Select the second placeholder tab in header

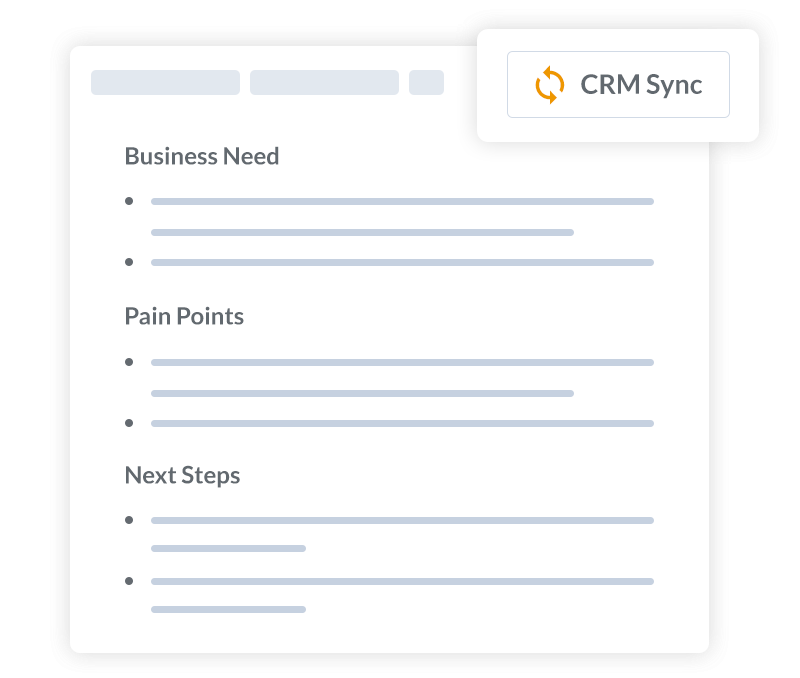click(x=324, y=83)
